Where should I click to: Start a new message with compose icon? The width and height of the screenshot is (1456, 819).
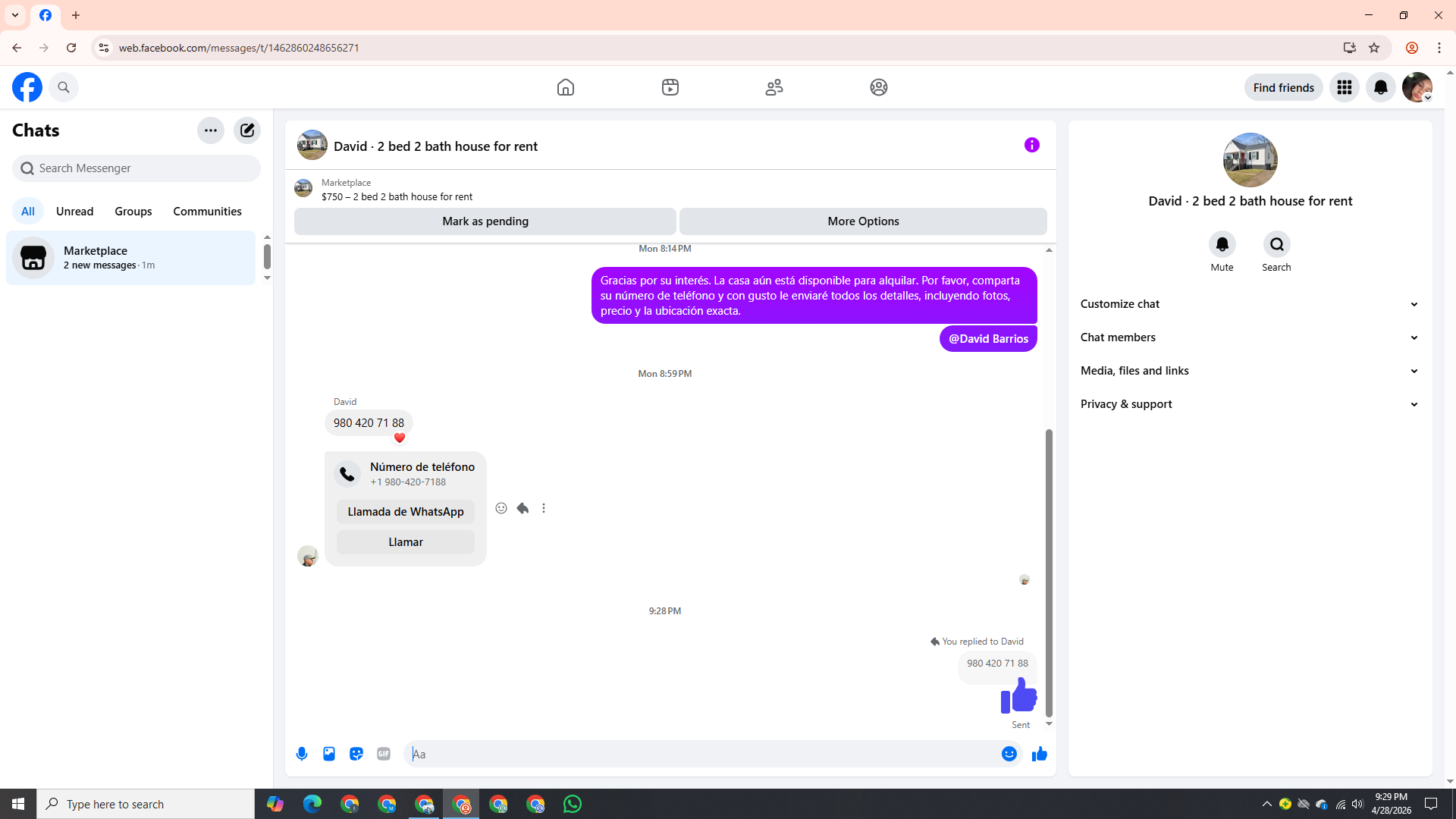[x=247, y=130]
